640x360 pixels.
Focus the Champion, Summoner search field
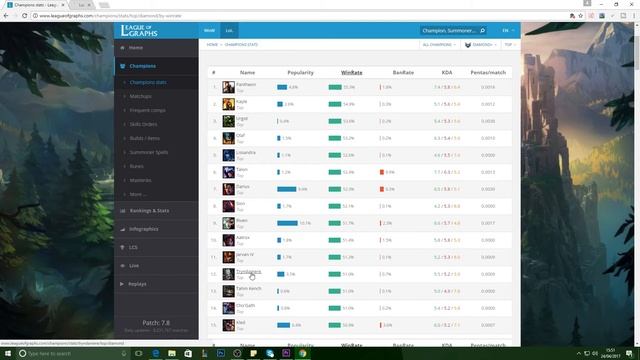449,31
